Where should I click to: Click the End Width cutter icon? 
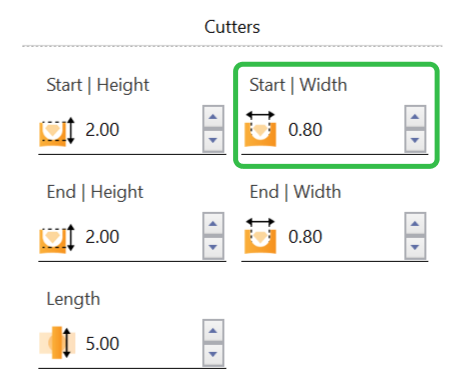[260, 236]
